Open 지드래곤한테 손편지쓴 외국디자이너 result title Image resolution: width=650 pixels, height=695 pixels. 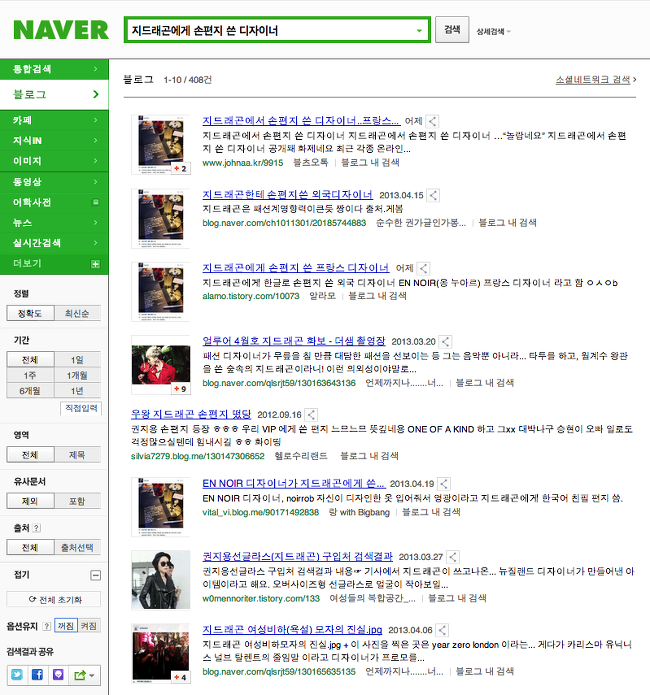(x=287, y=195)
